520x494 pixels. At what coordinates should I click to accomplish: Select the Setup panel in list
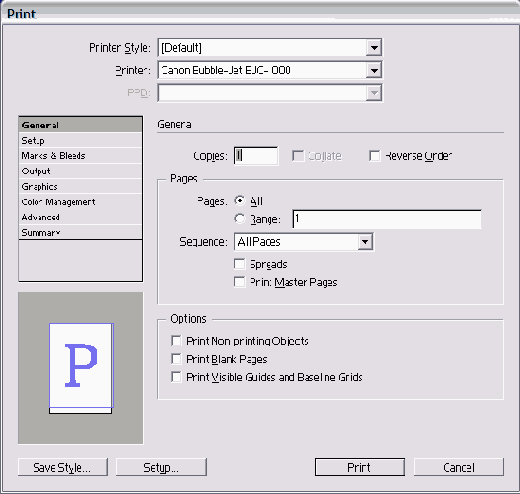point(81,140)
